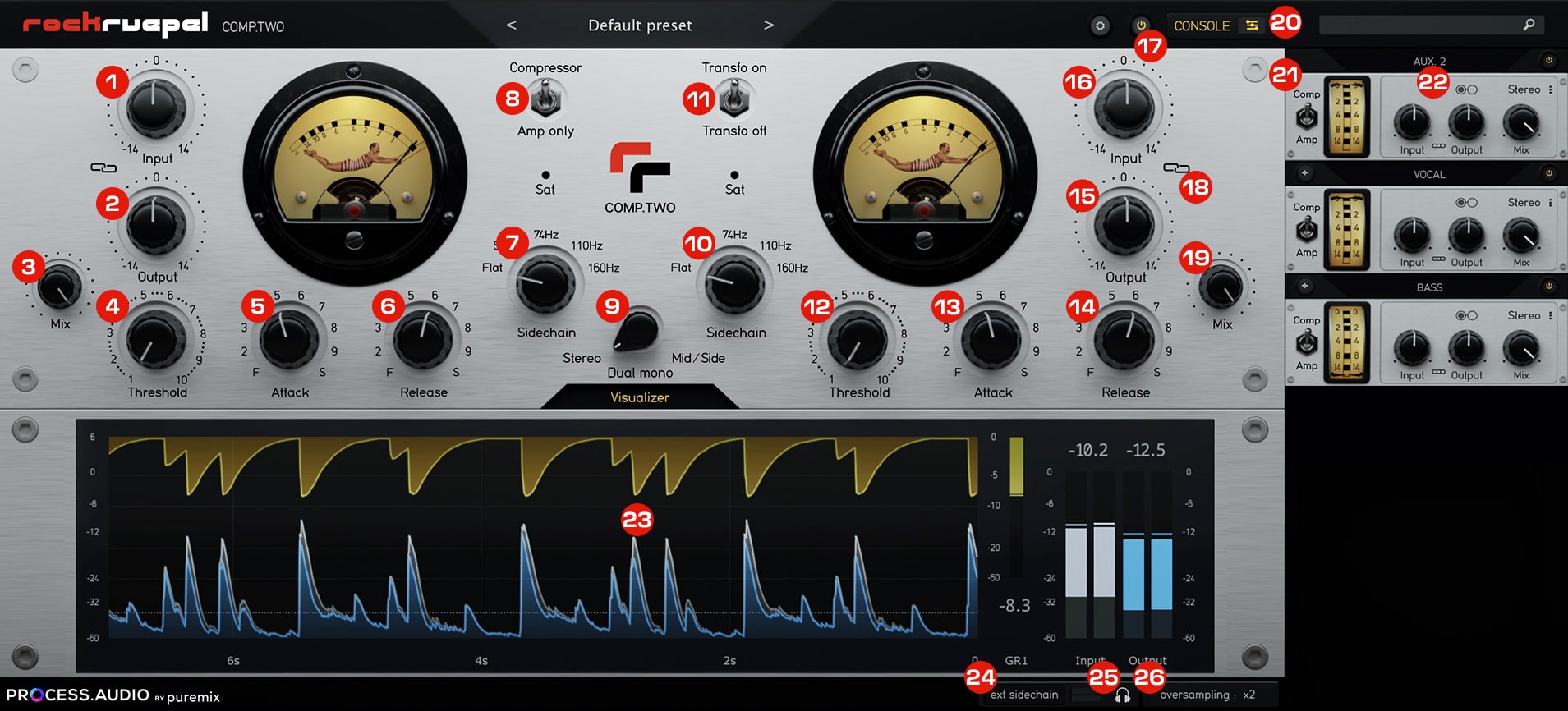The height and width of the screenshot is (711, 1568).
Task: Click the left channel Input/Output link icon
Action: pos(103,167)
